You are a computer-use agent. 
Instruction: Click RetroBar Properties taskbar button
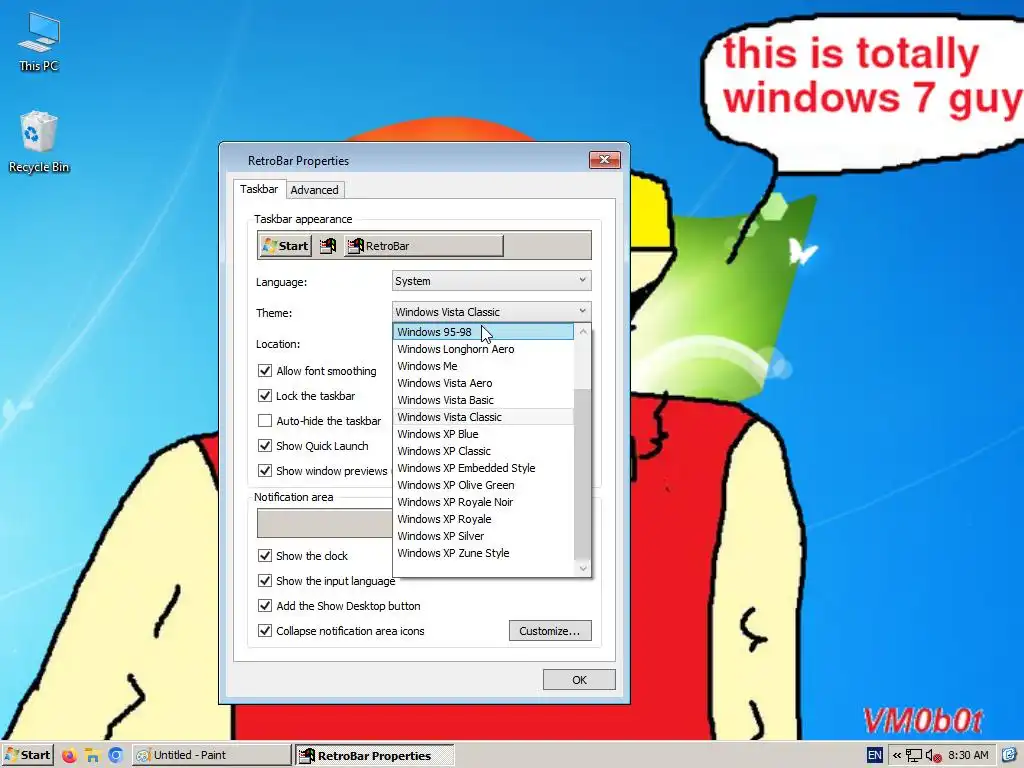pos(374,756)
